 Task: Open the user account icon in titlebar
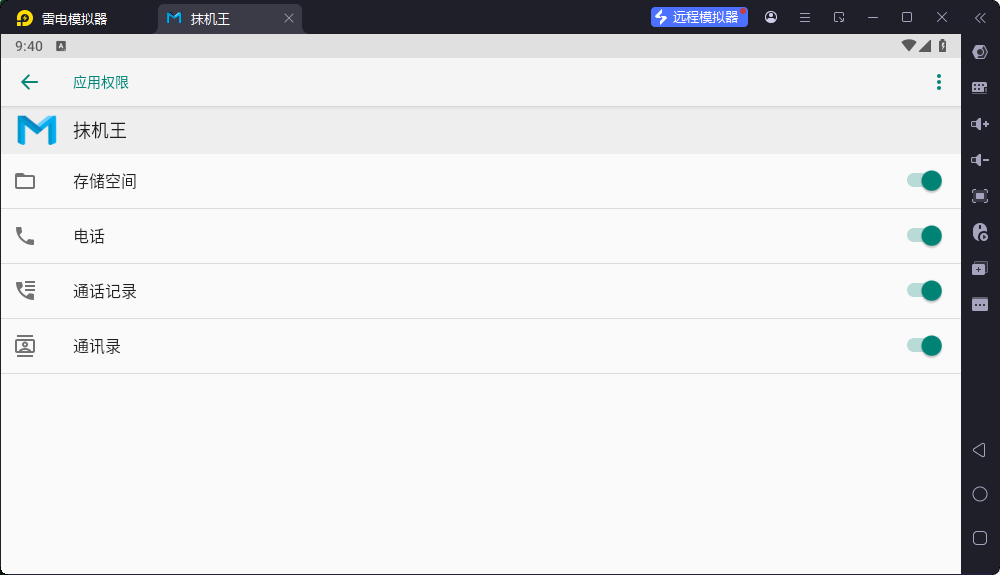click(x=771, y=17)
